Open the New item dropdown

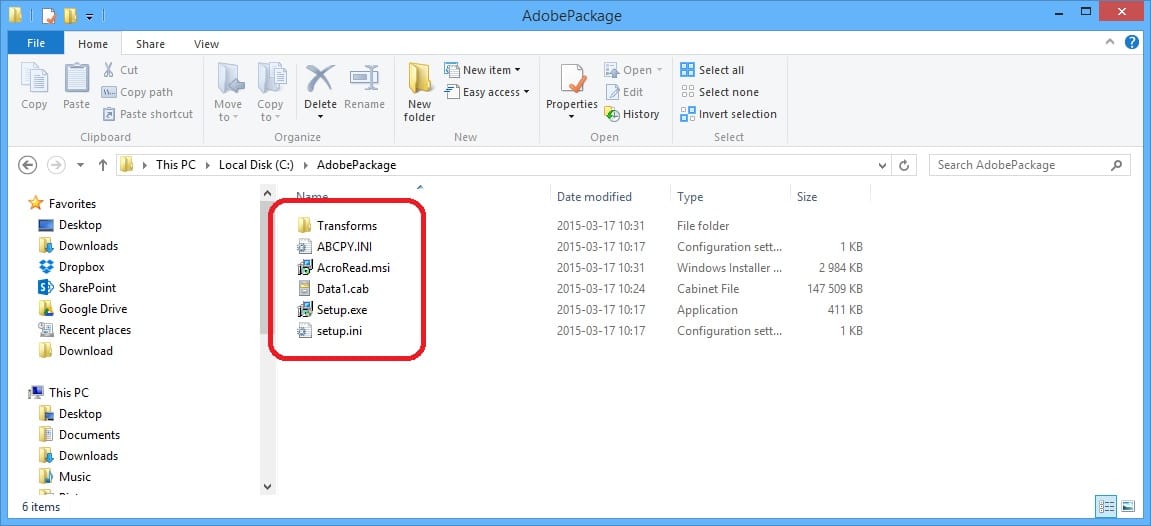coord(482,70)
